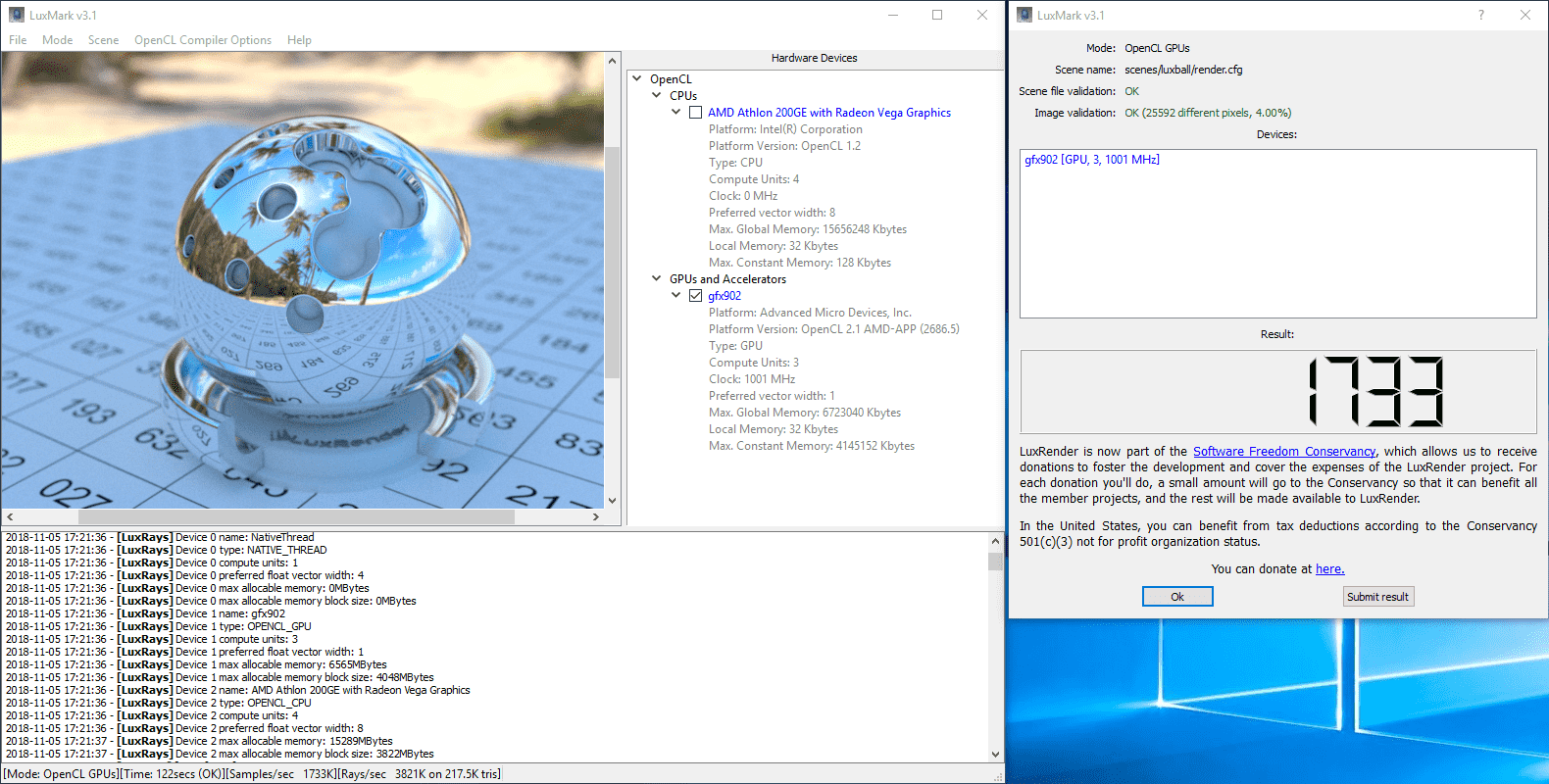Image resolution: width=1549 pixels, height=784 pixels.
Task: Collapse the CPUs tree group
Action: click(657, 96)
